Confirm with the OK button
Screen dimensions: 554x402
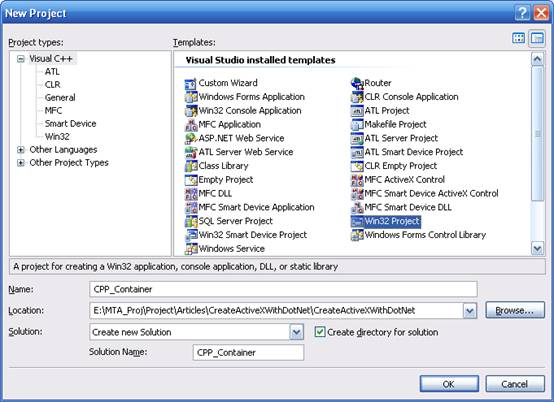[449, 384]
